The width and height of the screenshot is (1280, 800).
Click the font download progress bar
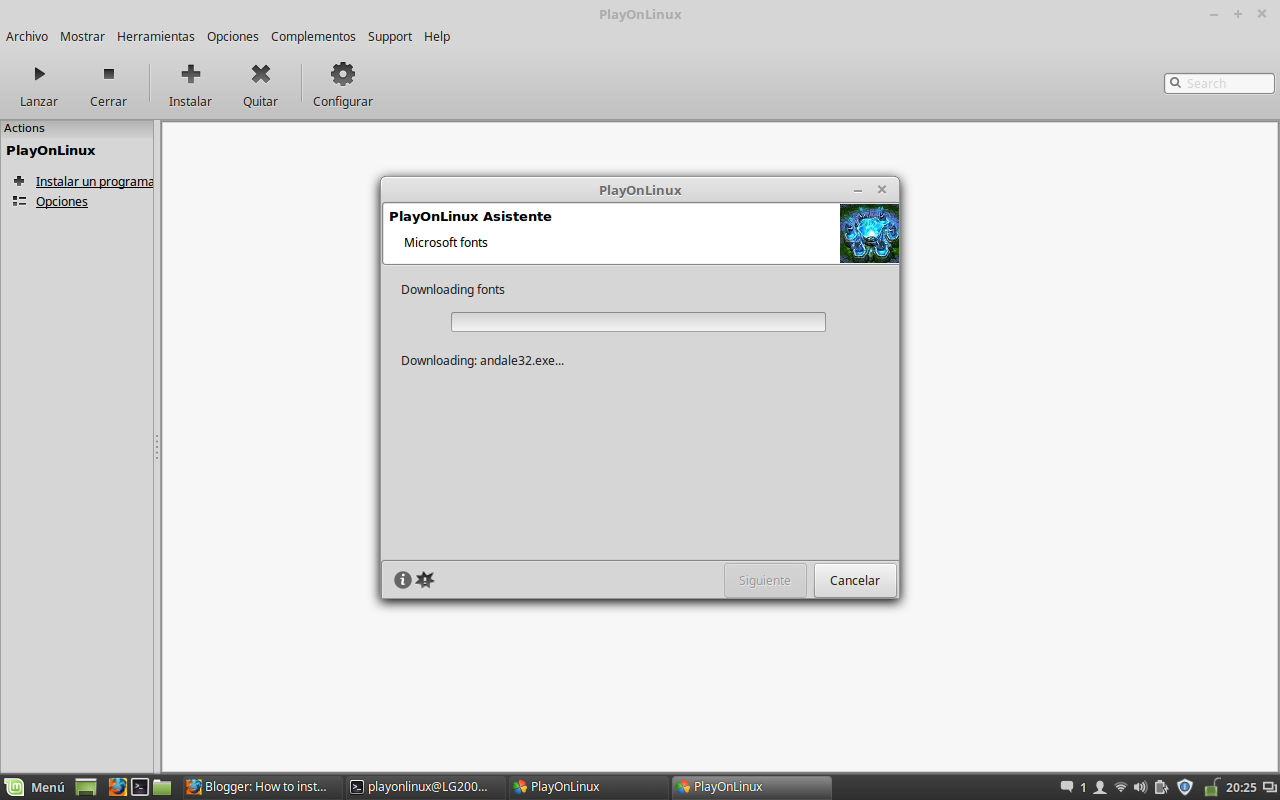638,322
